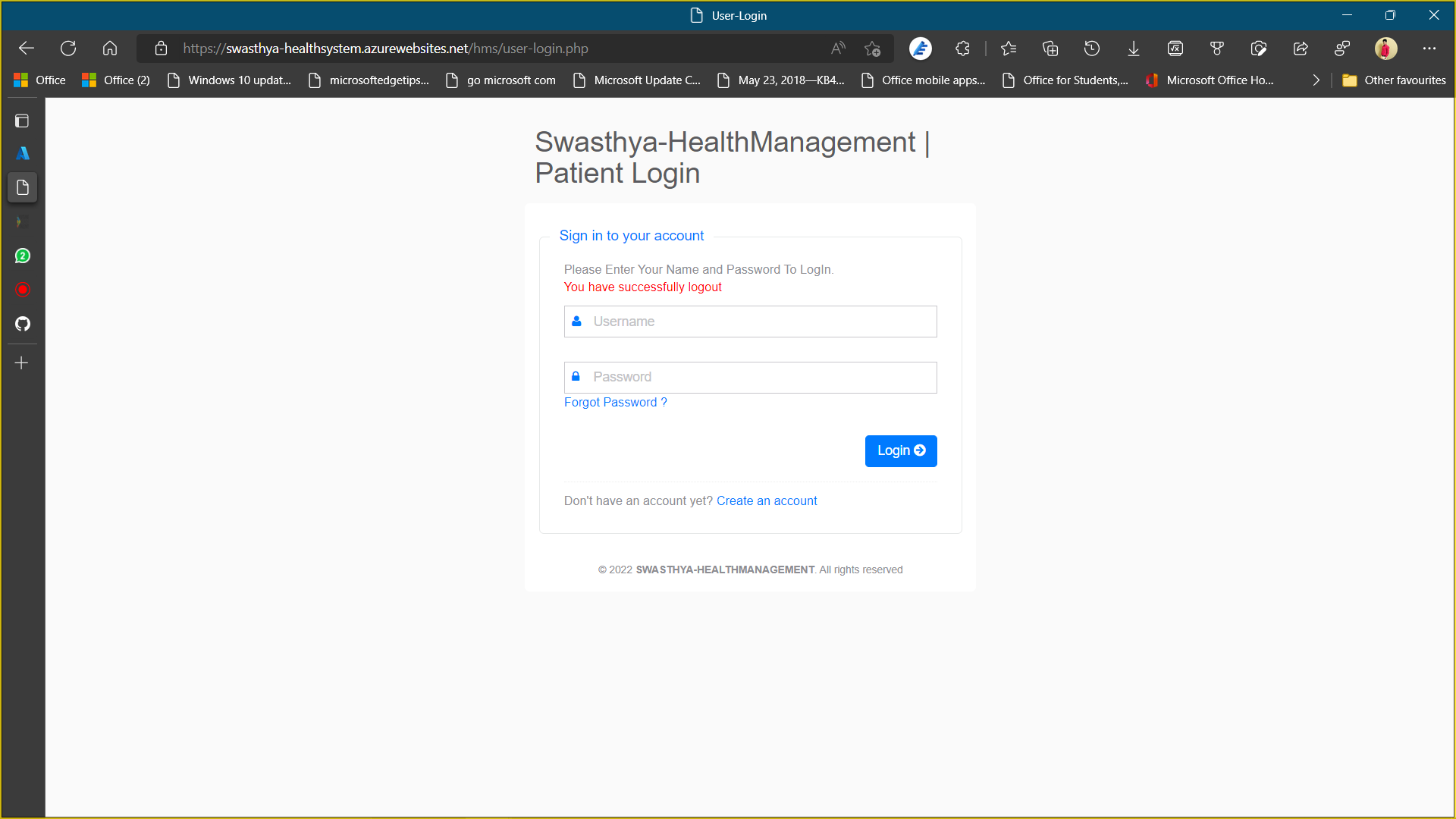Focus the Username input field

click(x=750, y=322)
